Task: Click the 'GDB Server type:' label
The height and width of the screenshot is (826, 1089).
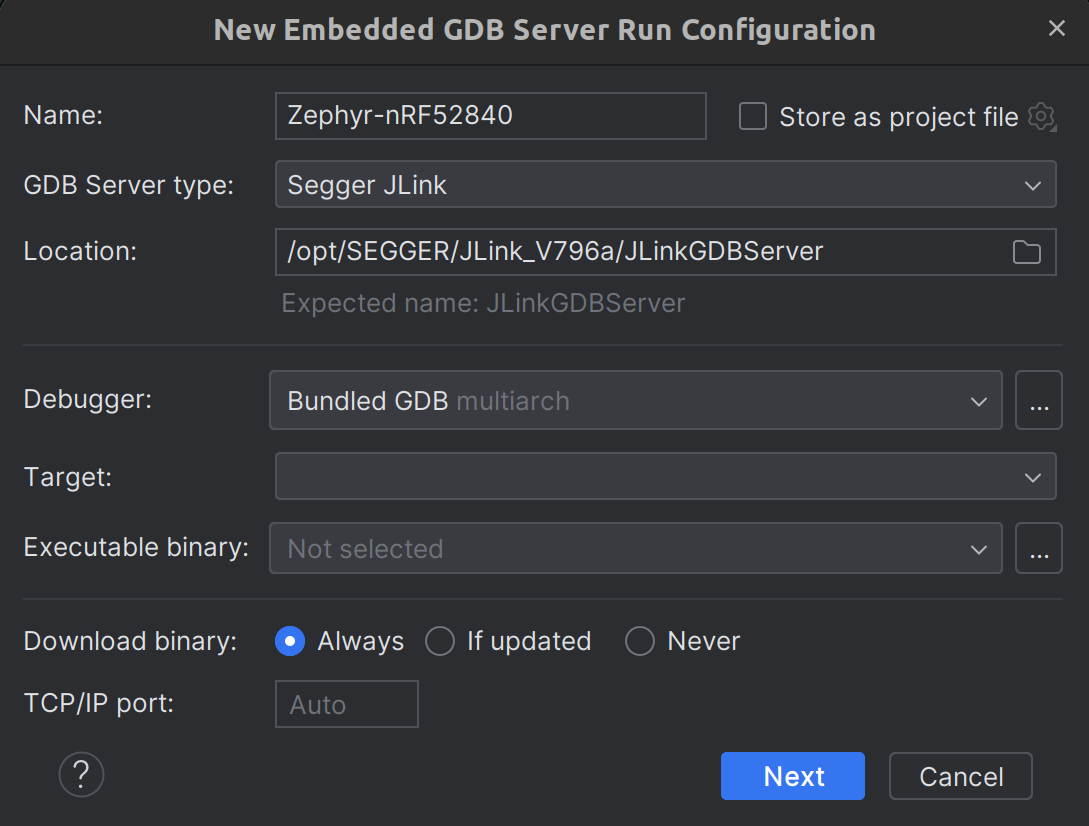Action: [128, 185]
